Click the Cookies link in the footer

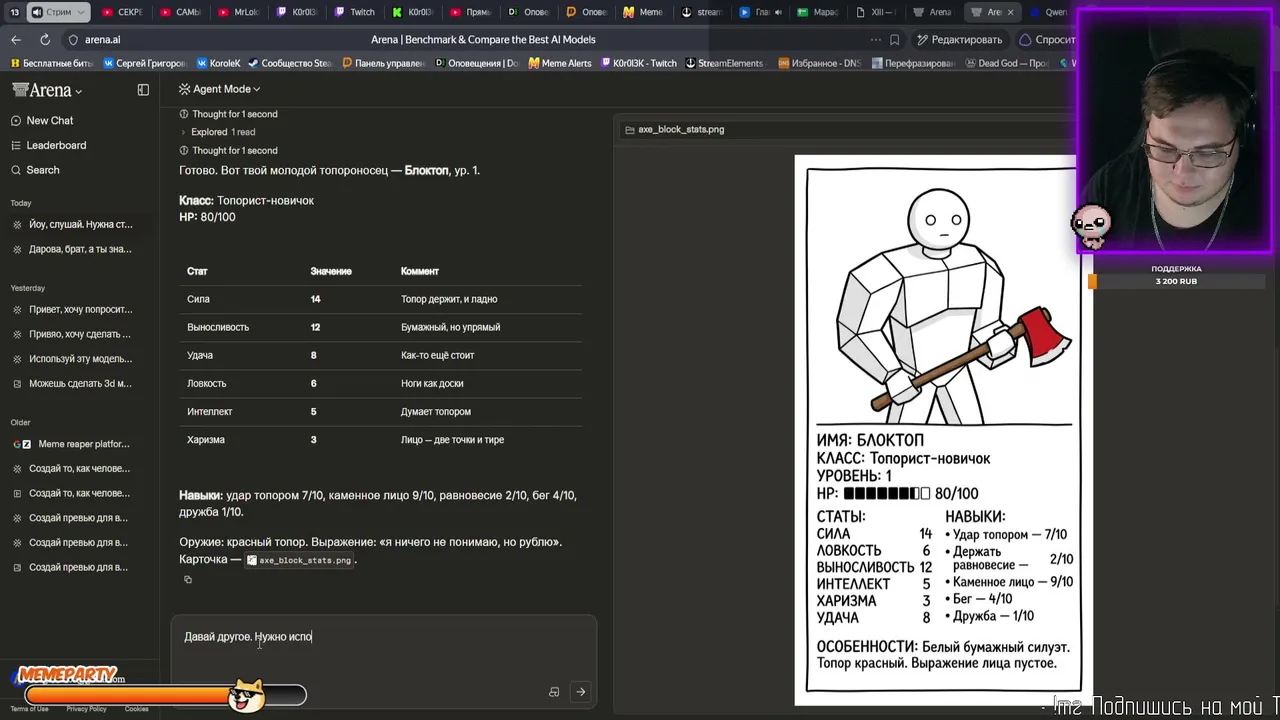tap(137, 709)
